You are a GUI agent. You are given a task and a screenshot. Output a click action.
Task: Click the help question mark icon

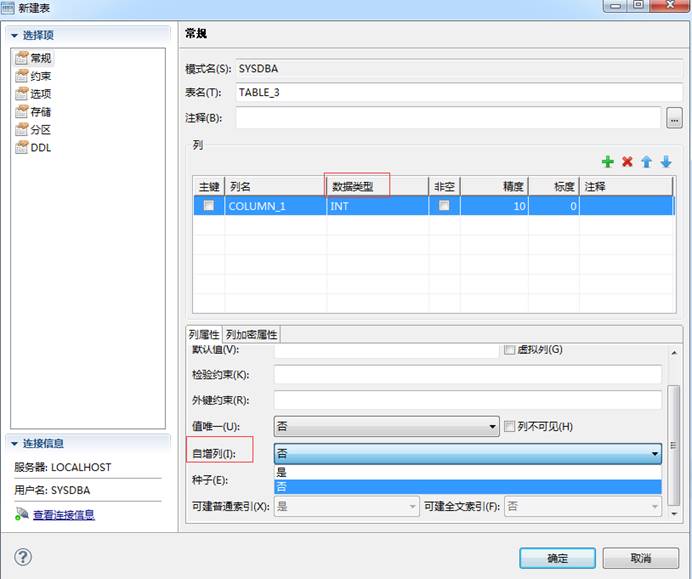(x=23, y=557)
